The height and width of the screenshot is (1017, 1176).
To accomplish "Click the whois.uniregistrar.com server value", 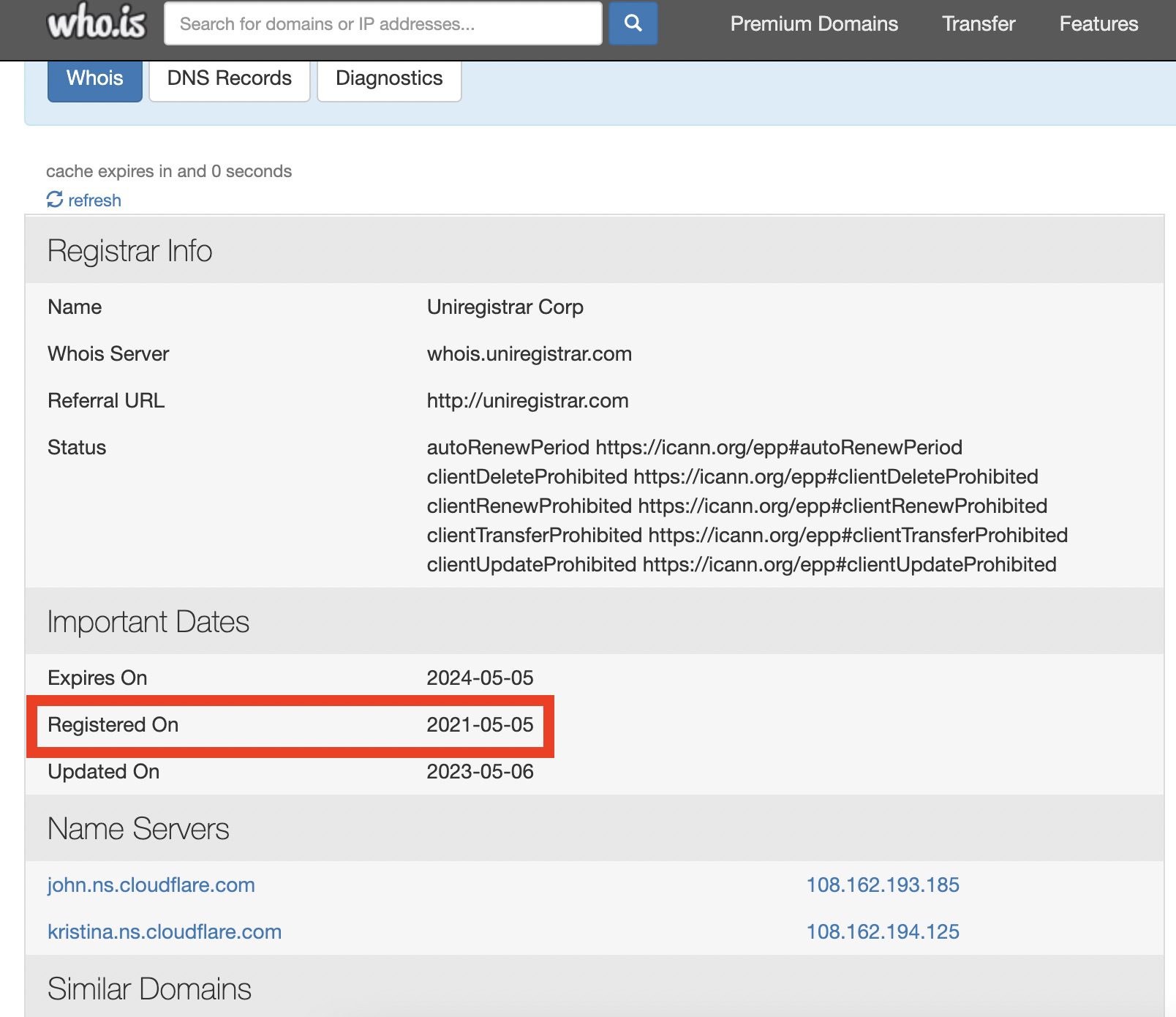I will coord(529,354).
